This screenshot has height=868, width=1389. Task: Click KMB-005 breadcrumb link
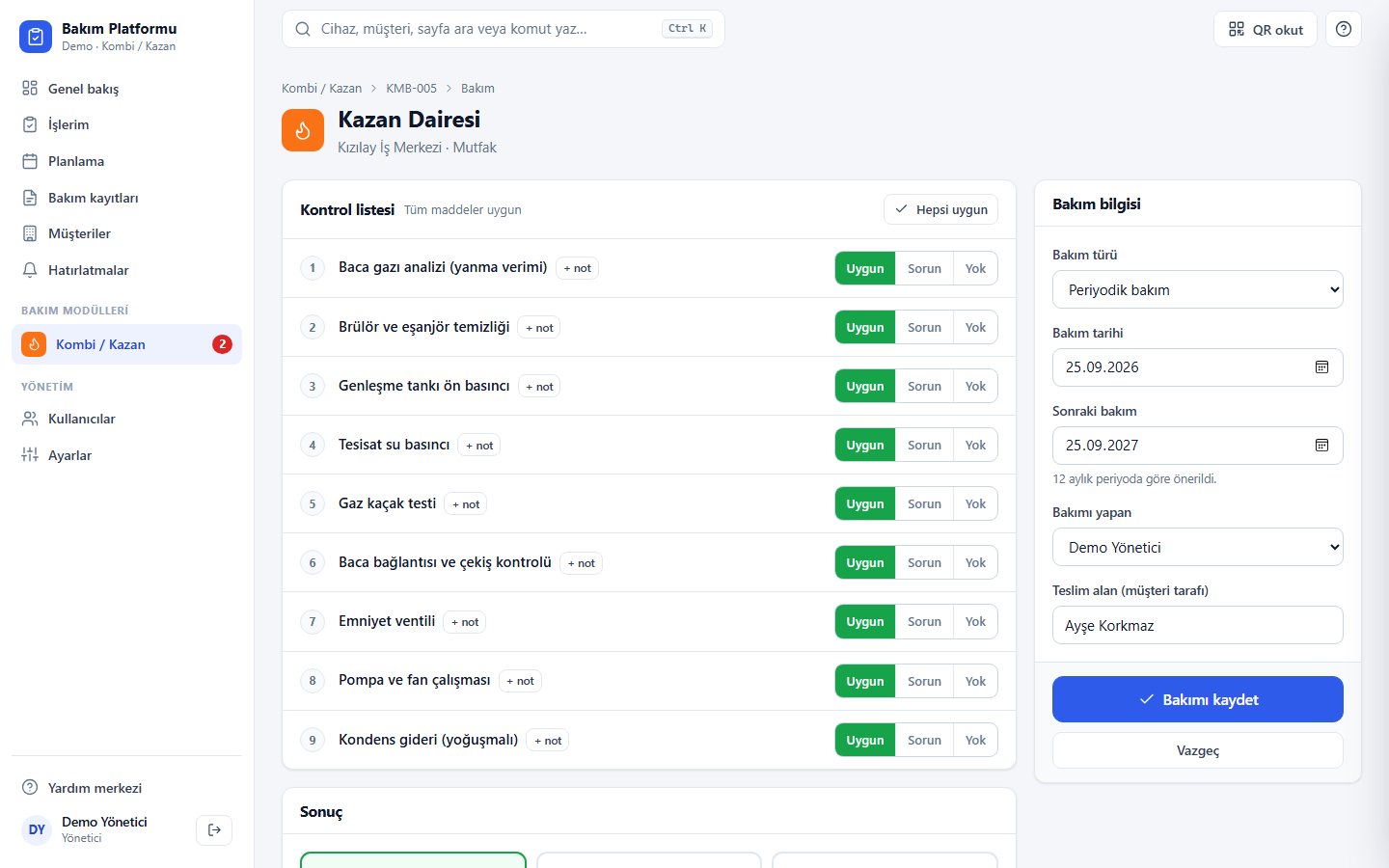(411, 88)
